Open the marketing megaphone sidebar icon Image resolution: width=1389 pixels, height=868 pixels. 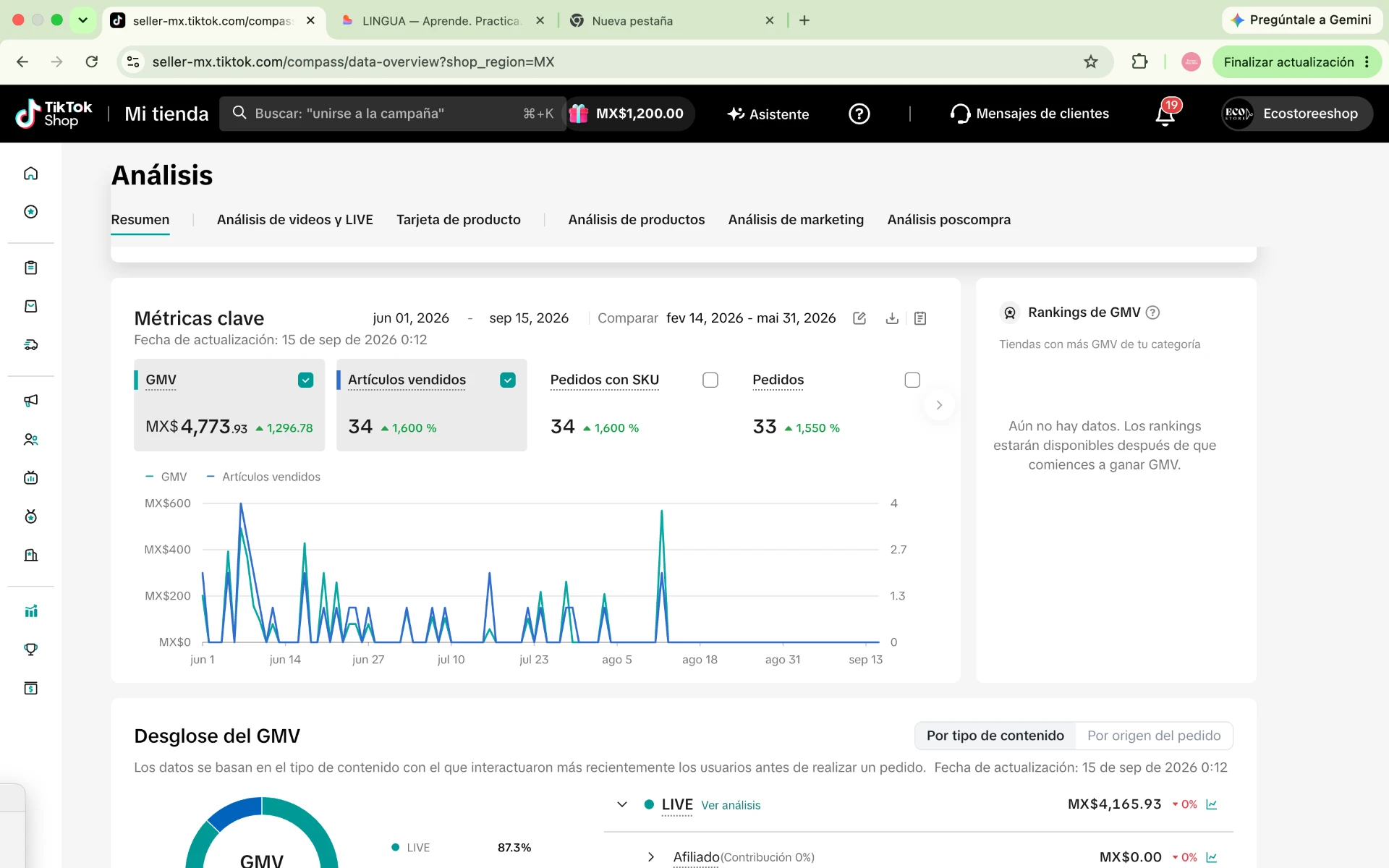click(30, 401)
